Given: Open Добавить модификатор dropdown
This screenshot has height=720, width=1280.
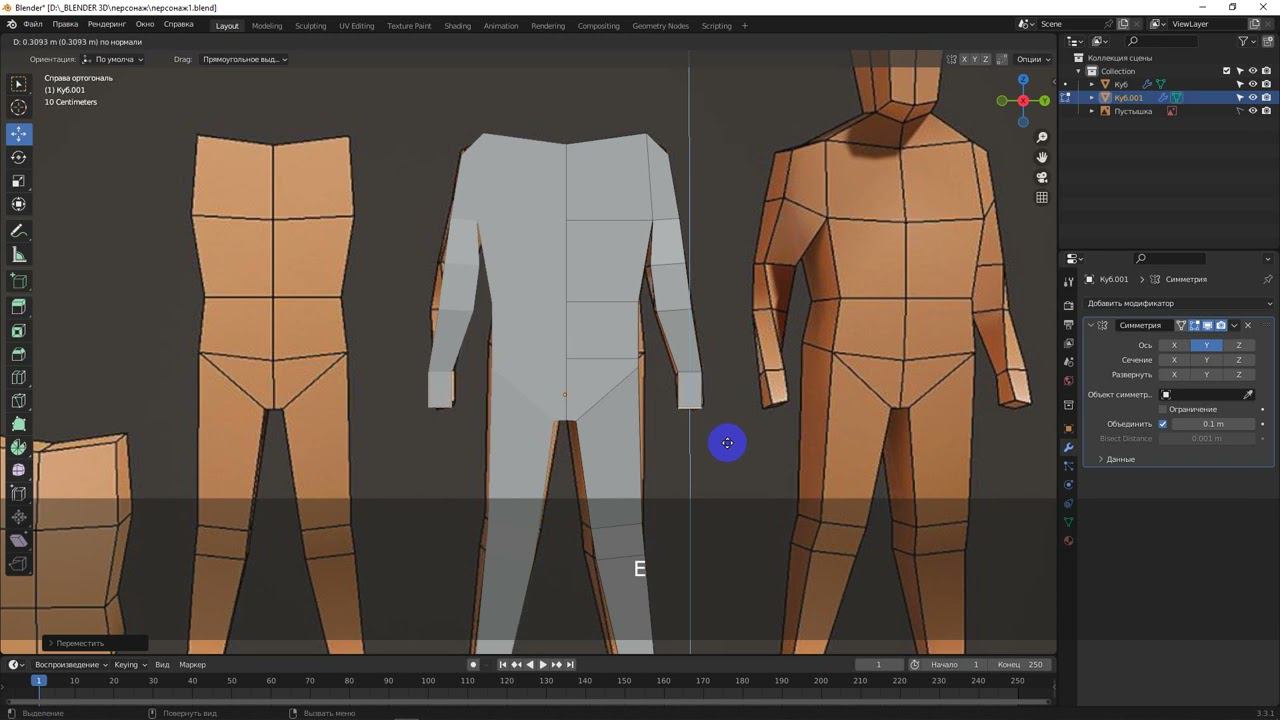Looking at the screenshot, I should [x=1180, y=303].
